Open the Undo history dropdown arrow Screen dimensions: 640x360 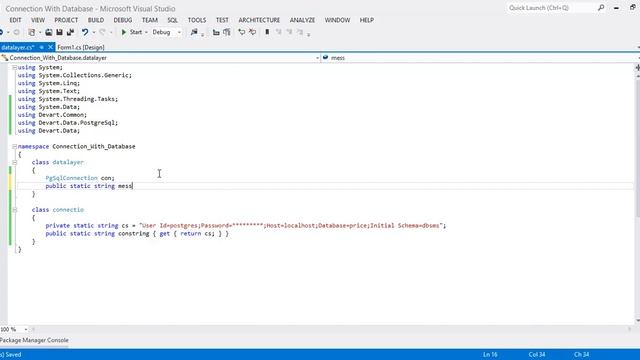point(93,32)
